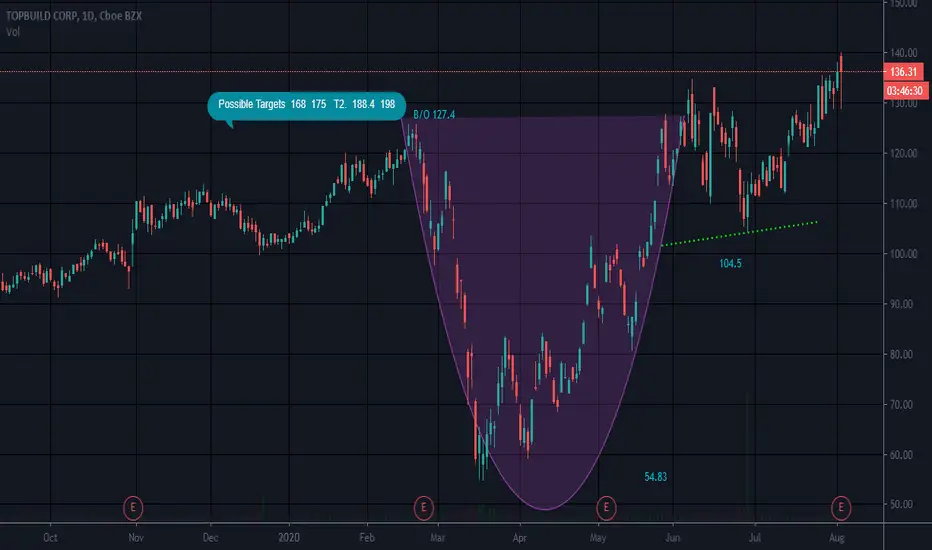Click the countdown timer 03:46:30 label
The height and width of the screenshot is (550, 932).
click(x=905, y=91)
